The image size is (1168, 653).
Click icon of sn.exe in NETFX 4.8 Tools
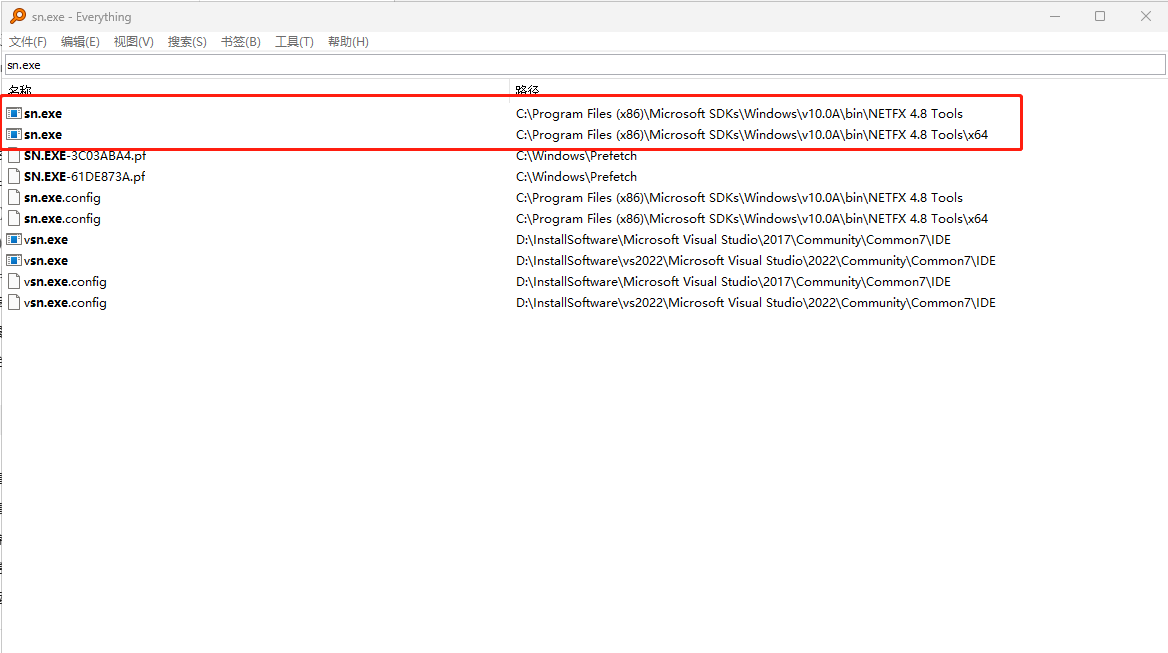pos(13,113)
